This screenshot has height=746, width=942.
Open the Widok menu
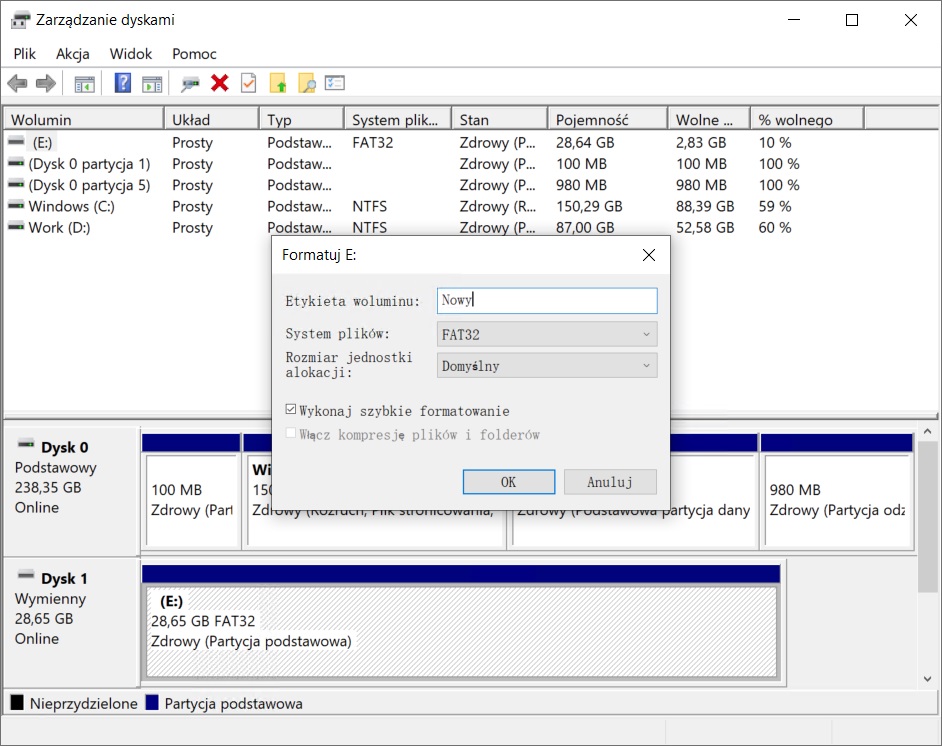(x=131, y=54)
